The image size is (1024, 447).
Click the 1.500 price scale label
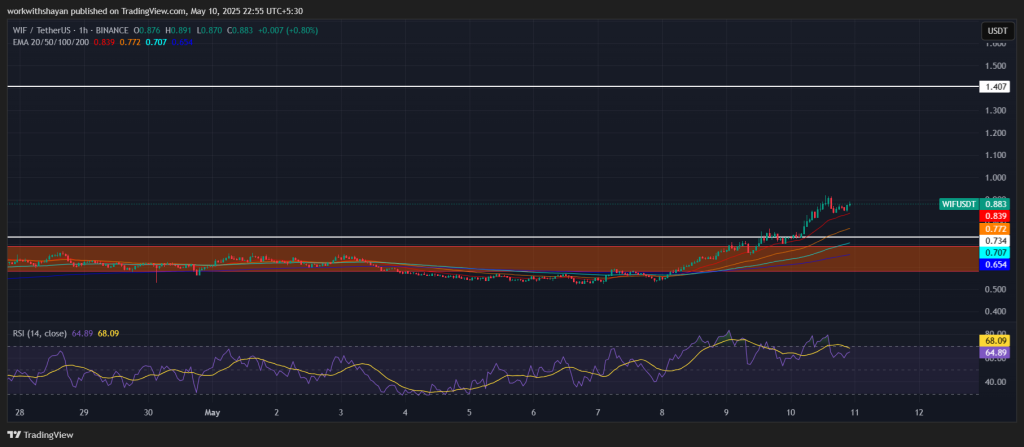pos(996,65)
